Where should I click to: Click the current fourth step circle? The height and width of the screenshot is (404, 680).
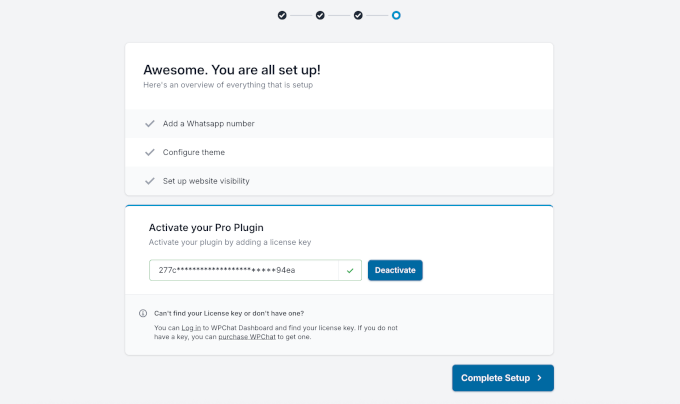click(396, 15)
